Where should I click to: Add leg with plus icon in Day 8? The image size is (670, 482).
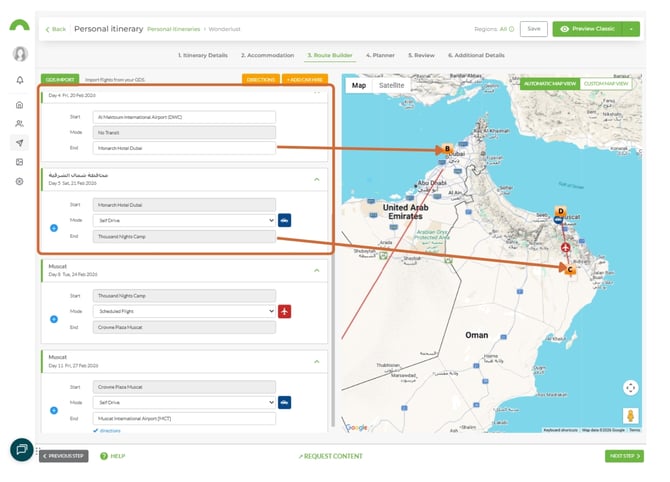click(x=54, y=319)
